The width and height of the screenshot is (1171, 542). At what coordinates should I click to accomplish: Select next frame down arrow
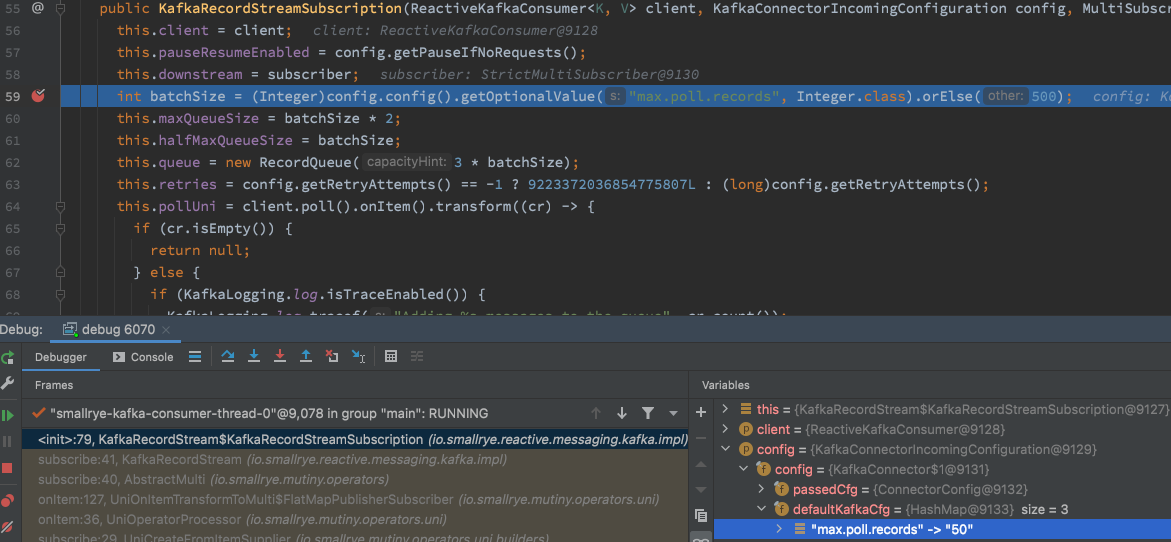pyautogui.click(x=621, y=413)
